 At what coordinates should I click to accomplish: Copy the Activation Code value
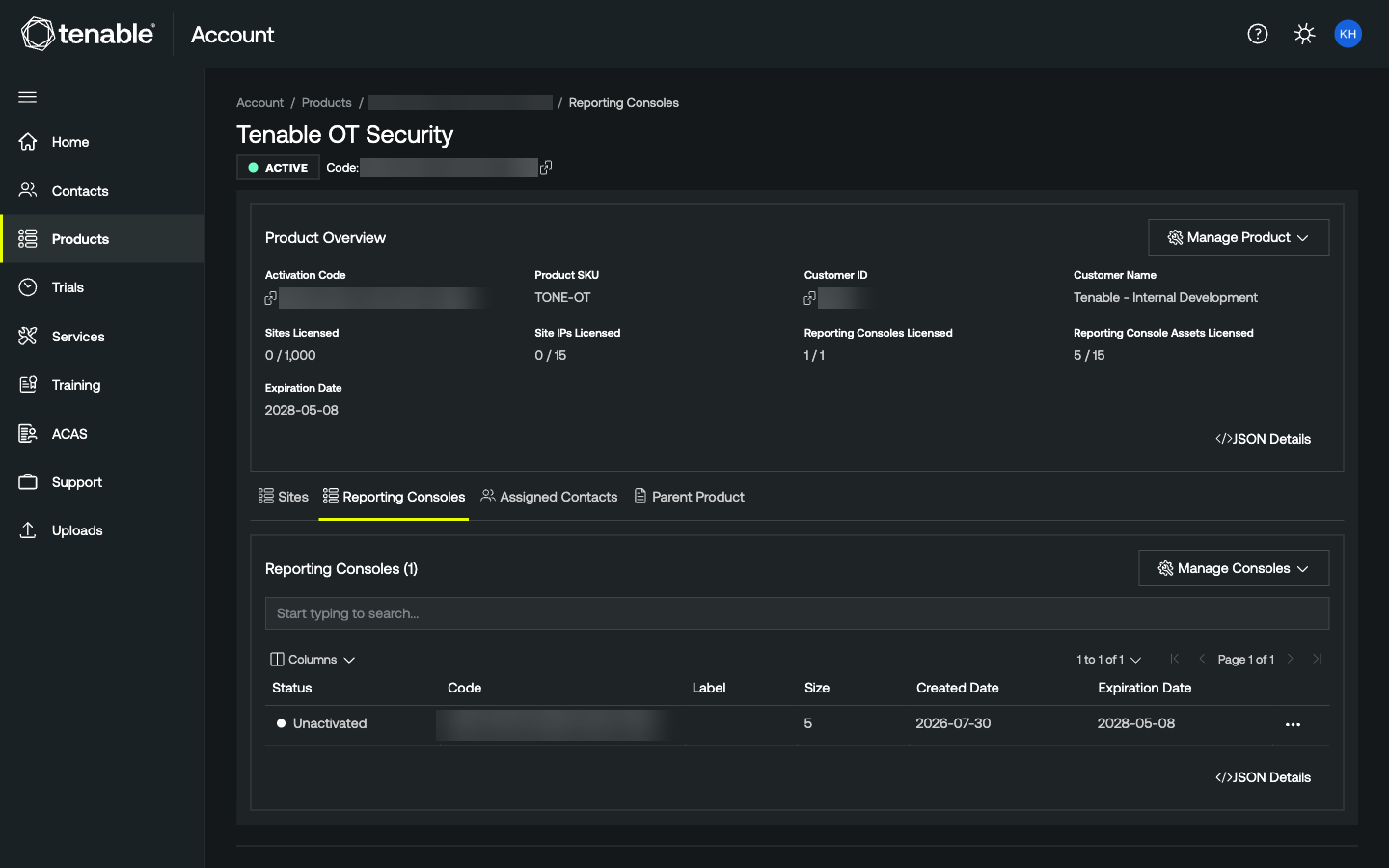point(271,299)
